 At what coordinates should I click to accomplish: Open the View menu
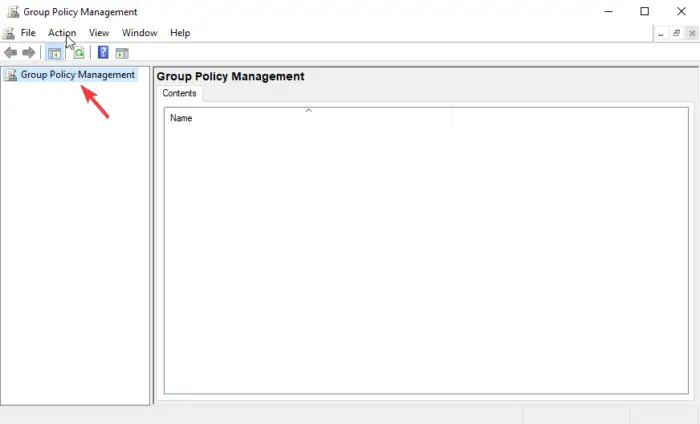tap(99, 33)
